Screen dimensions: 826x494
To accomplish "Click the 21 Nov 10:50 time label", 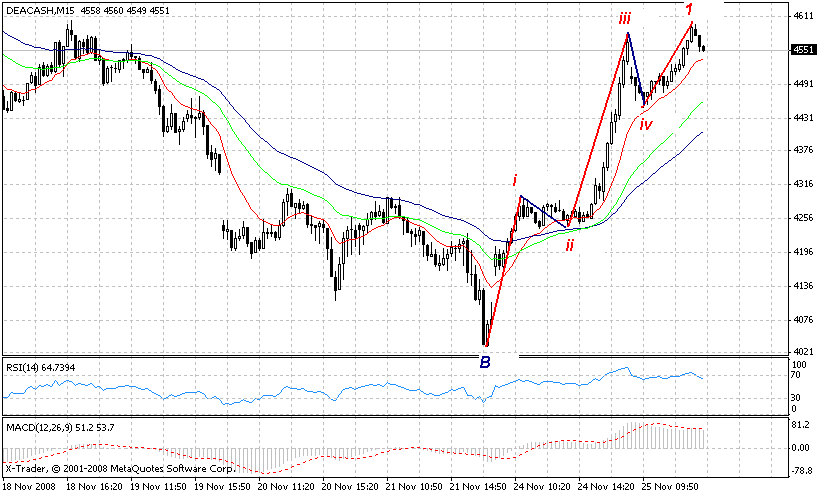I will pyautogui.click(x=415, y=487).
